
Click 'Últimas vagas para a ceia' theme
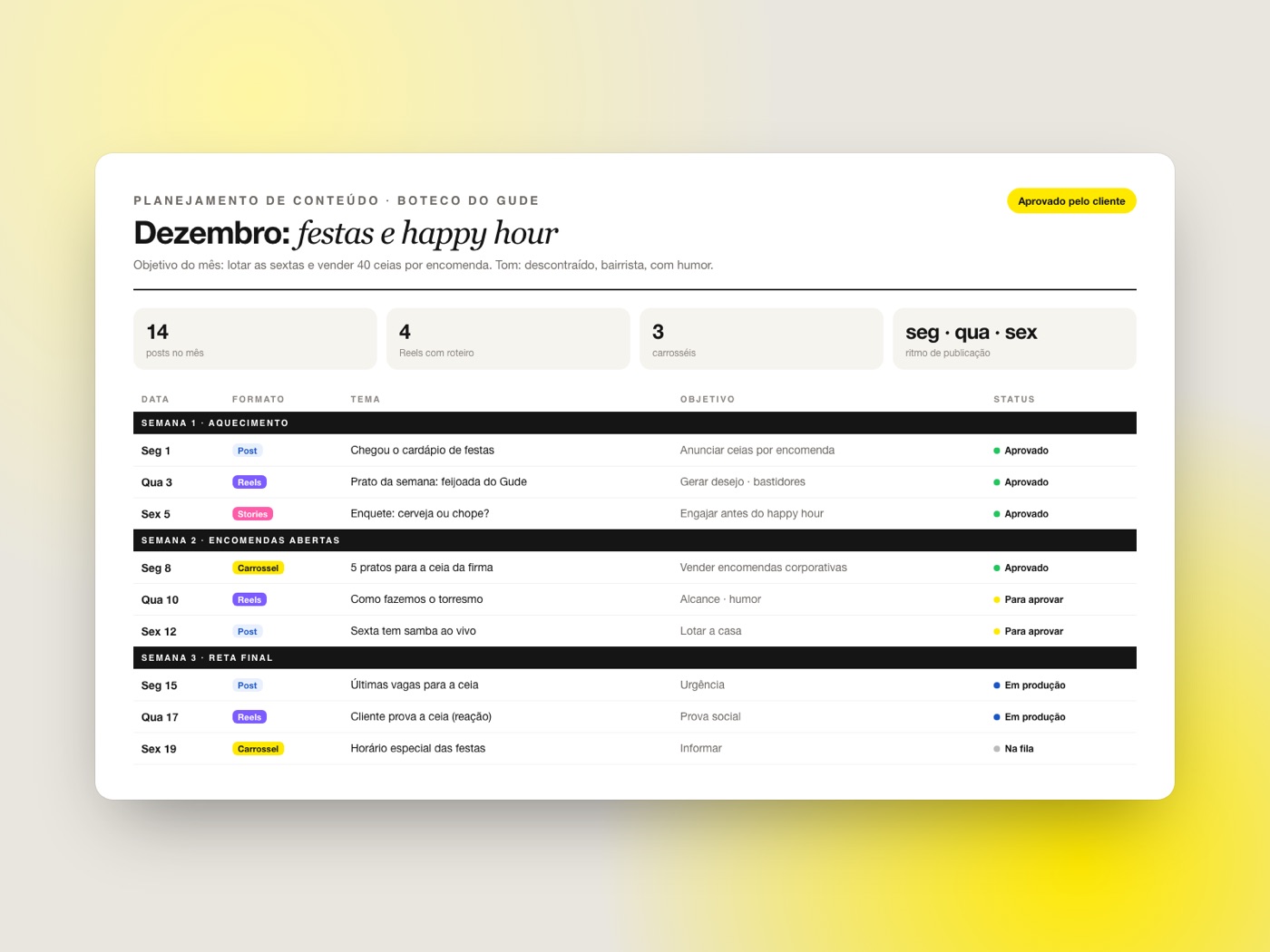click(x=415, y=685)
